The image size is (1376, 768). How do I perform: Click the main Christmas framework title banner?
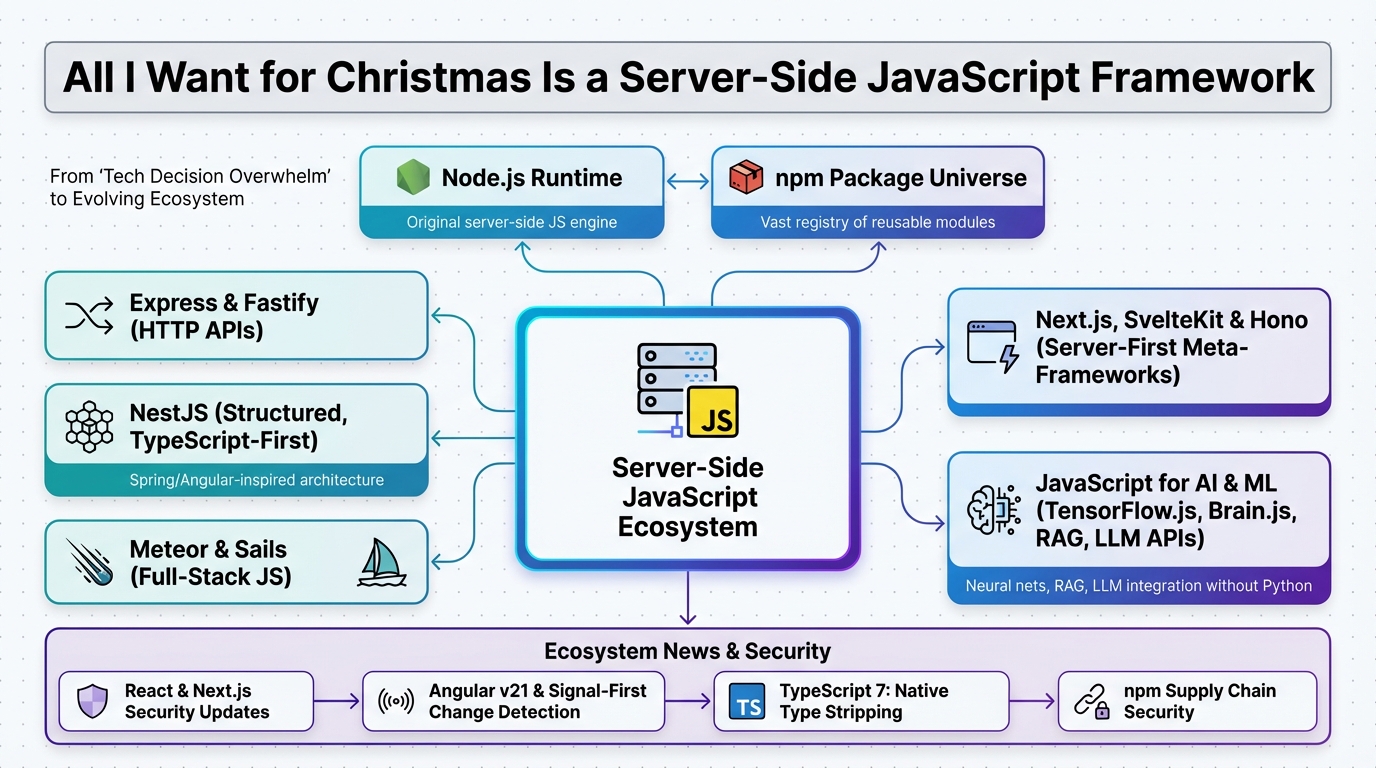(687, 77)
